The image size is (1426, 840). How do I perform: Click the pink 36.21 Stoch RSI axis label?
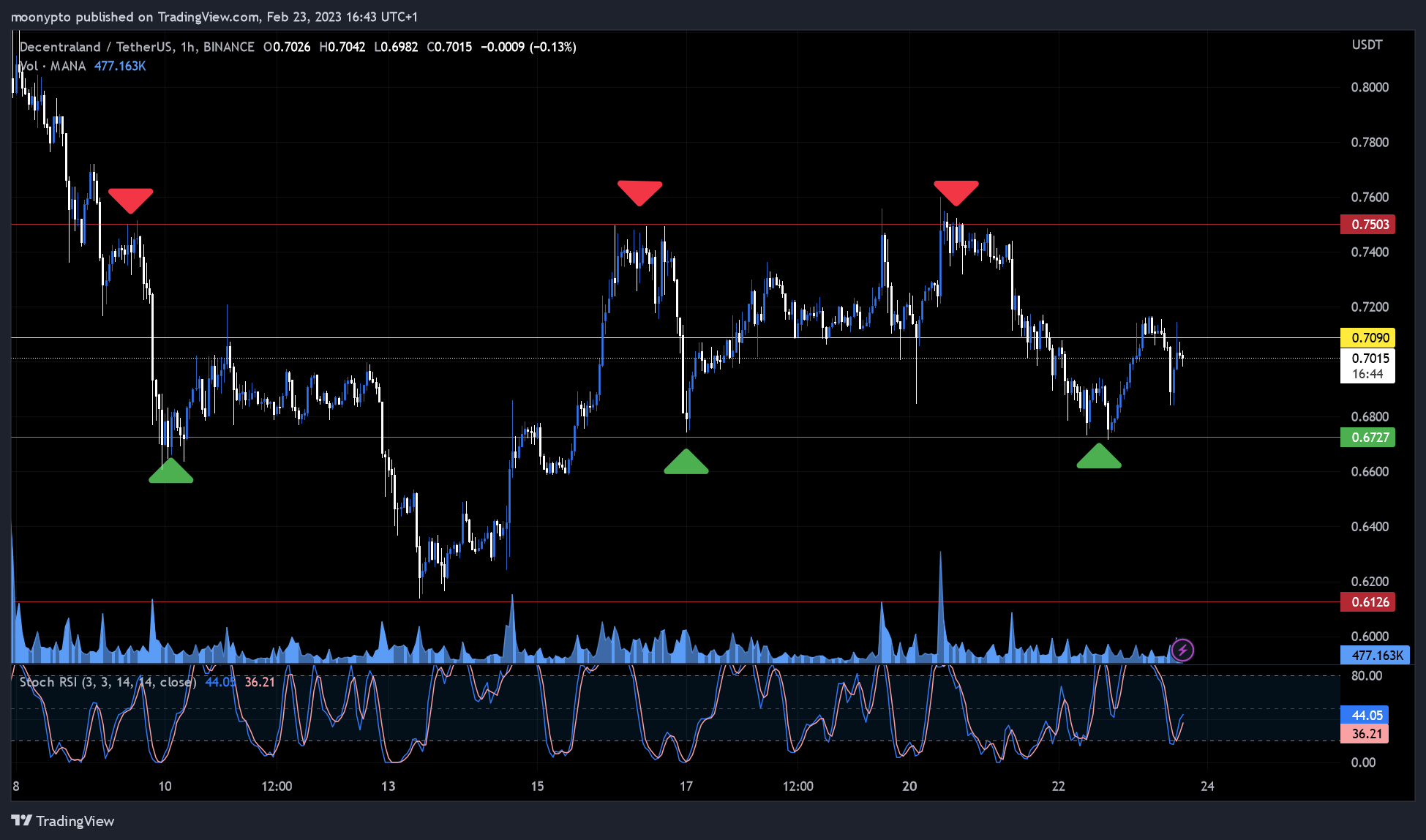[1365, 734]
